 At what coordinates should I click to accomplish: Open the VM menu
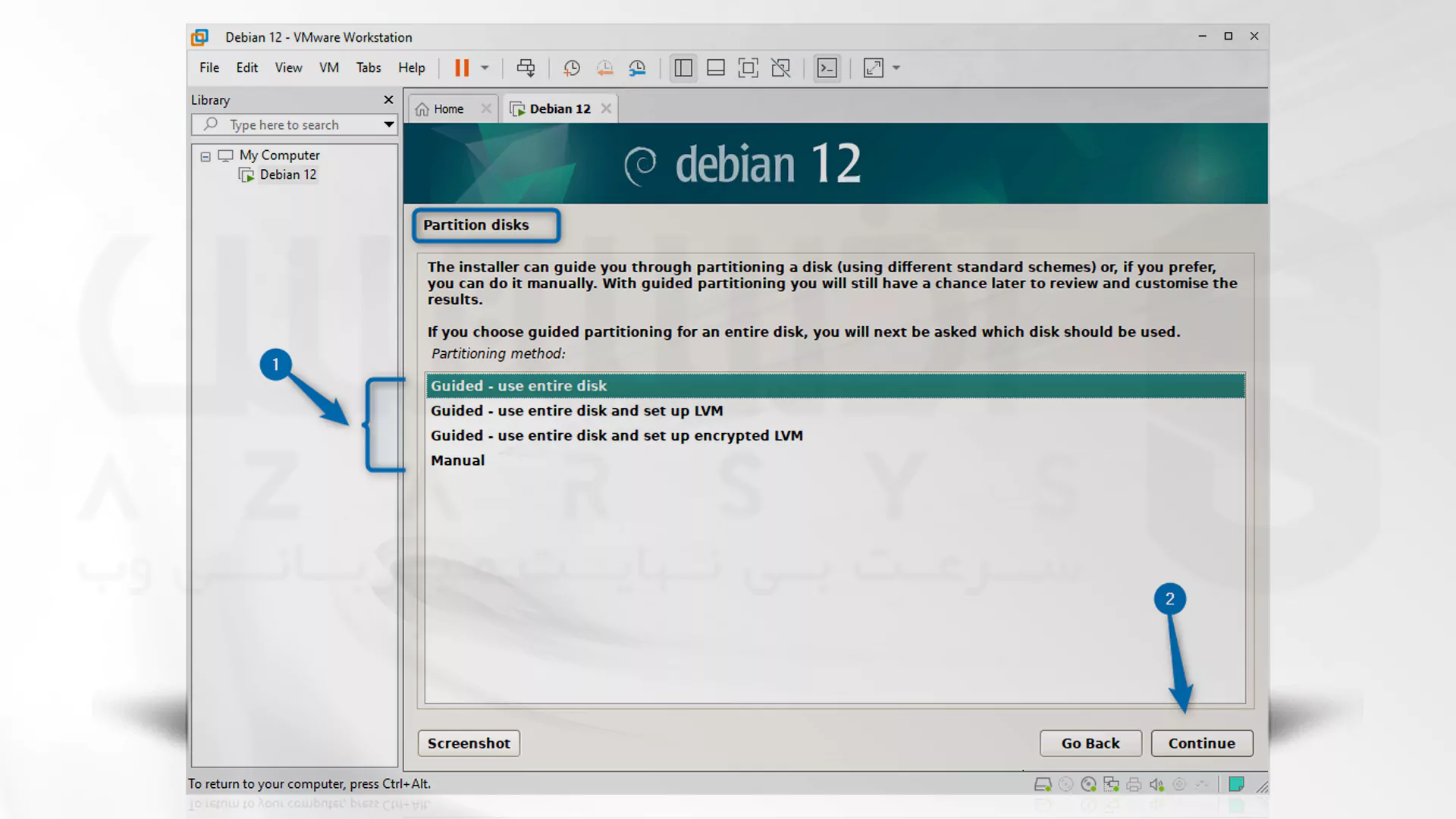329,67
